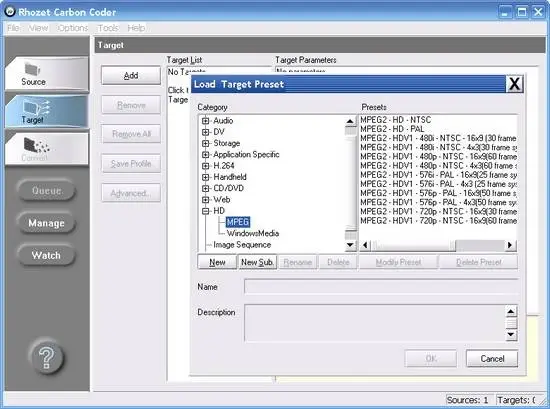The height and width of the screenshot is (409, 550).
Task: Choose MPEG2 HDV1 720p NTSC 60 frame preset
Action: click(x=438, y=221)
